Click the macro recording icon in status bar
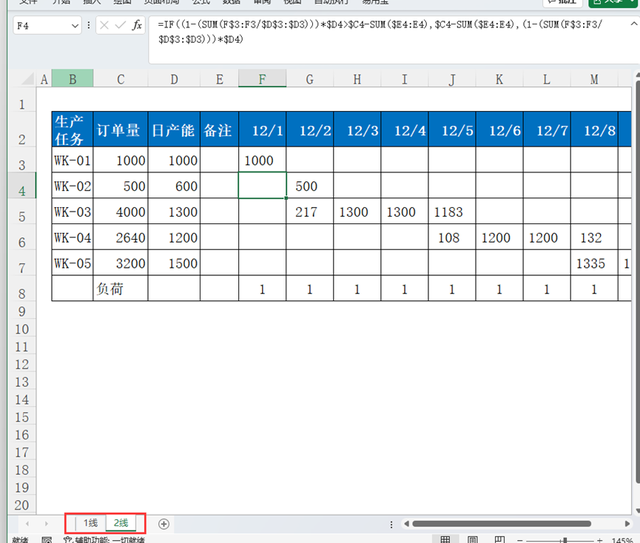The width and height of the screenshot is (640, 543). [x=47, y=540]
